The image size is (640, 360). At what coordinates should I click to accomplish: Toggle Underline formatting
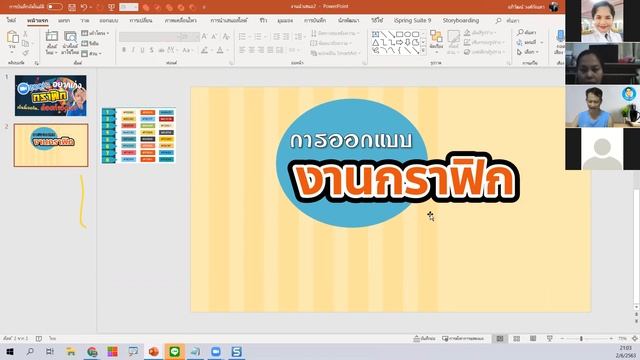[142, 50]
